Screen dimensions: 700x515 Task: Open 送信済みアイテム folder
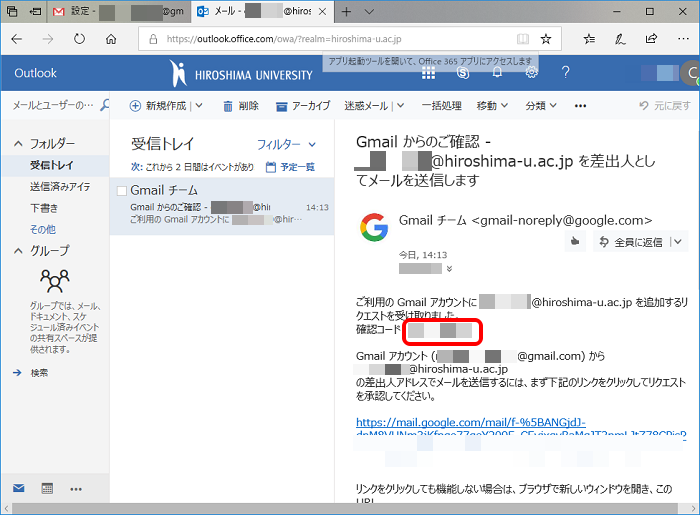(60, 187)
